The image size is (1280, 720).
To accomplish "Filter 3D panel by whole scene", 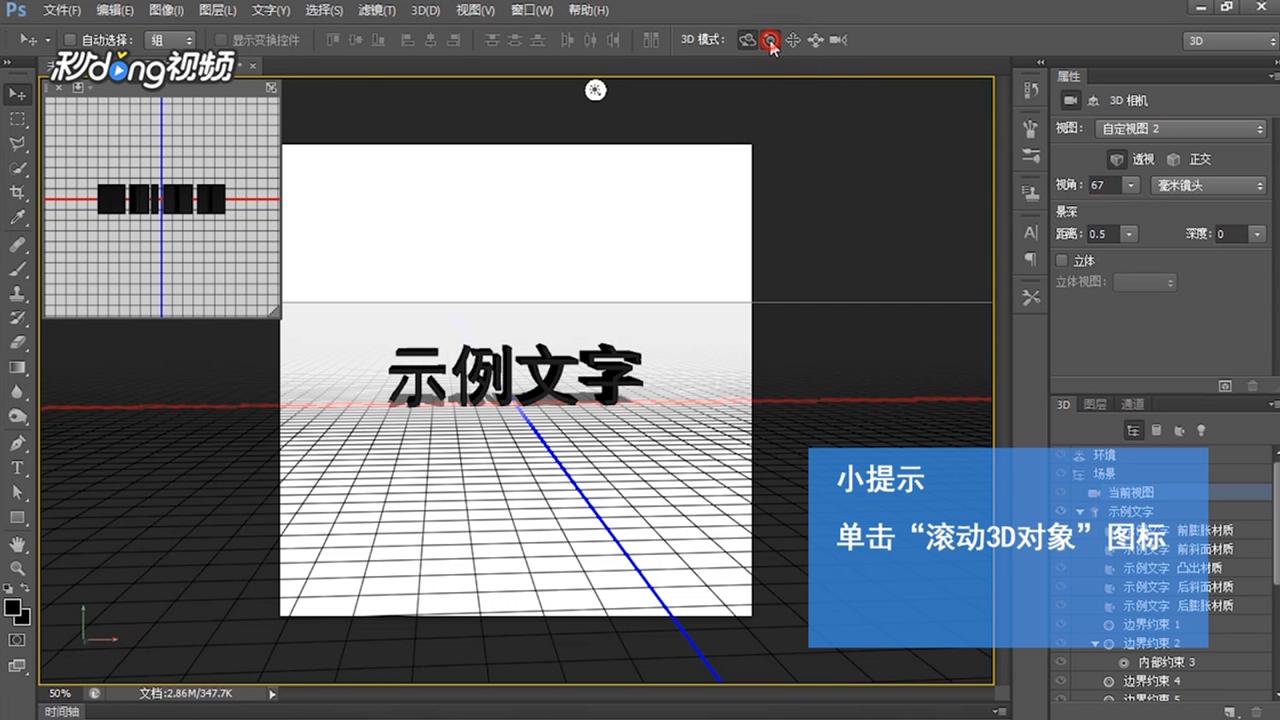I will coord(1133,430).
